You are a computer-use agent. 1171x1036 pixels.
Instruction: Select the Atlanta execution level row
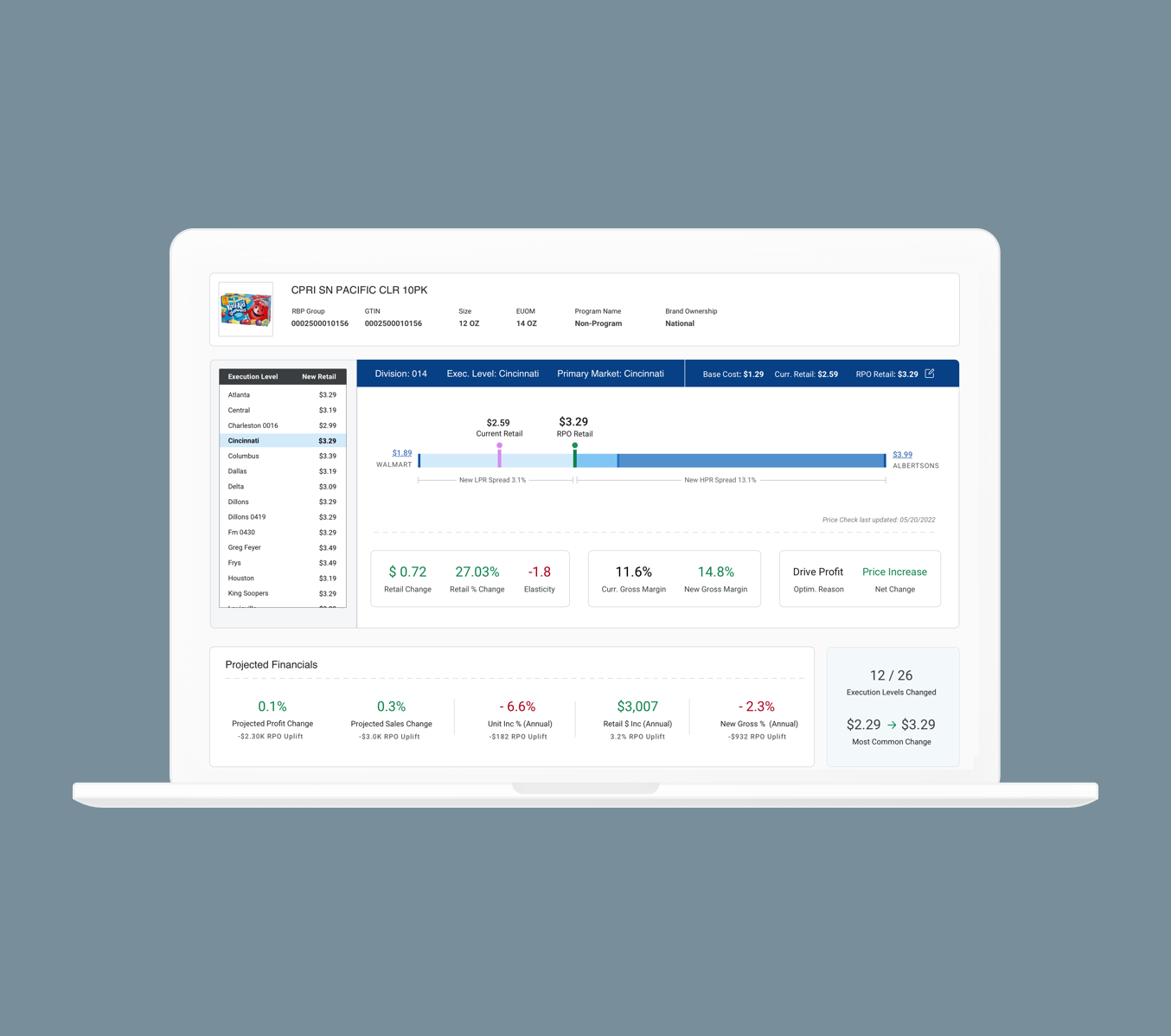tap(283, 395)
